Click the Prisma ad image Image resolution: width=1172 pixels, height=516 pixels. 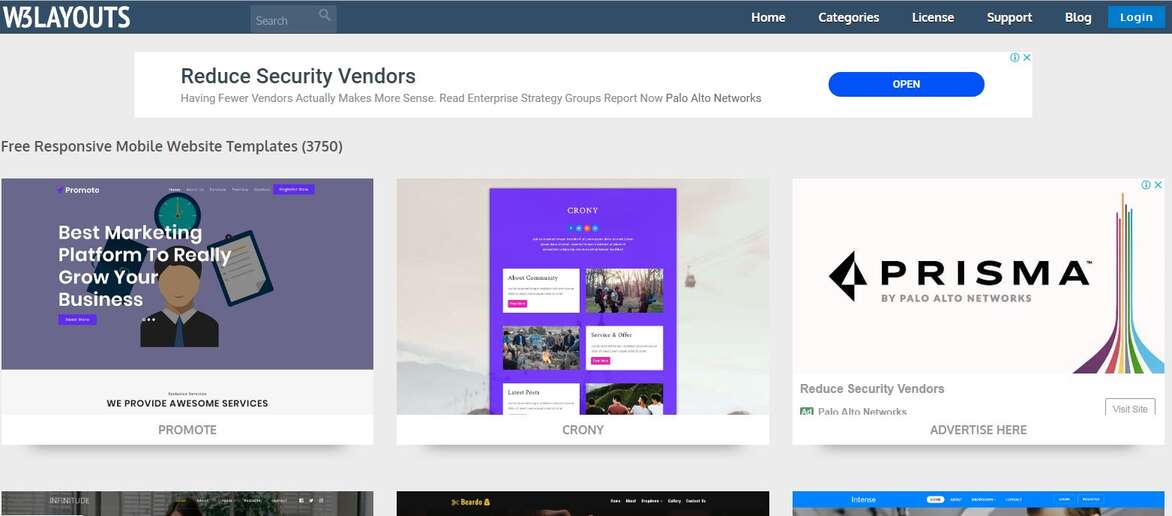978,277
